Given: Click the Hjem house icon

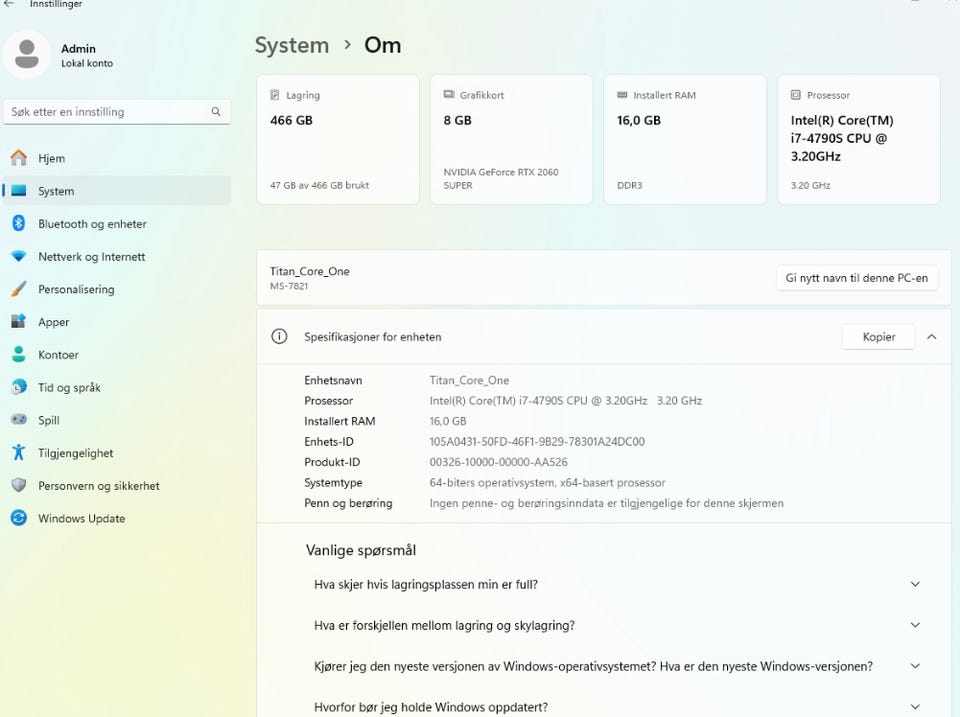Looking at the screenshot, I should (19, 158).
